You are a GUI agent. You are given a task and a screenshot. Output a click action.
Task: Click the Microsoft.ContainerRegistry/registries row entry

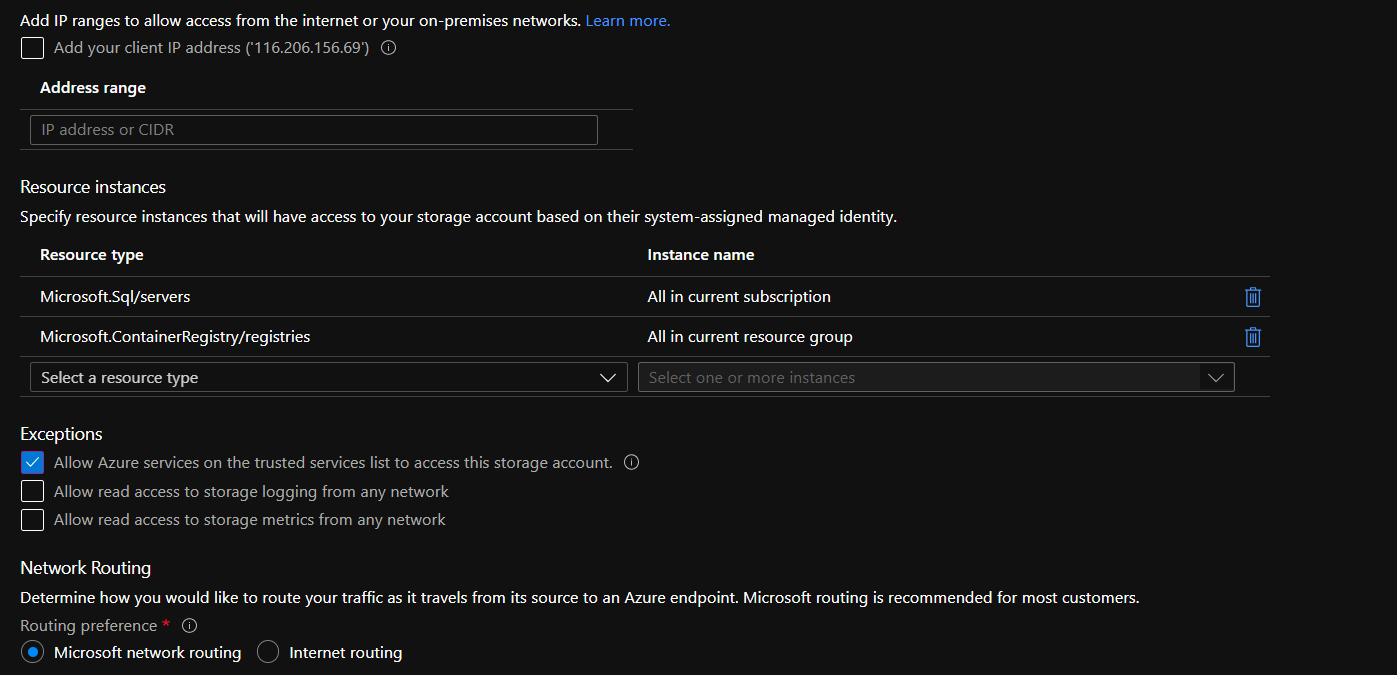(175, 337)
